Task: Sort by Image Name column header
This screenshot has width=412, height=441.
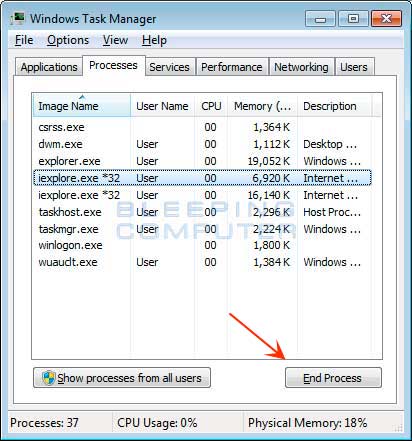Action: click(x=82, y=106)
